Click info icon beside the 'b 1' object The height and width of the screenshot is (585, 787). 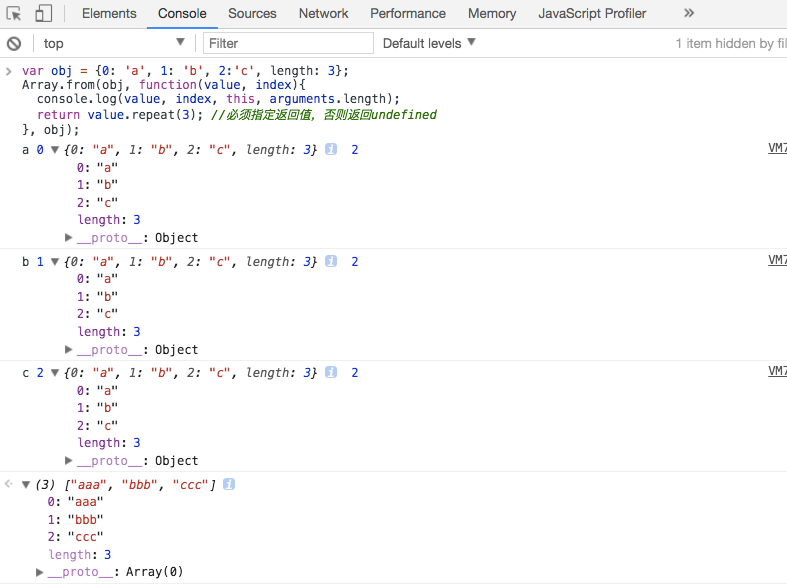pos(331,261)
